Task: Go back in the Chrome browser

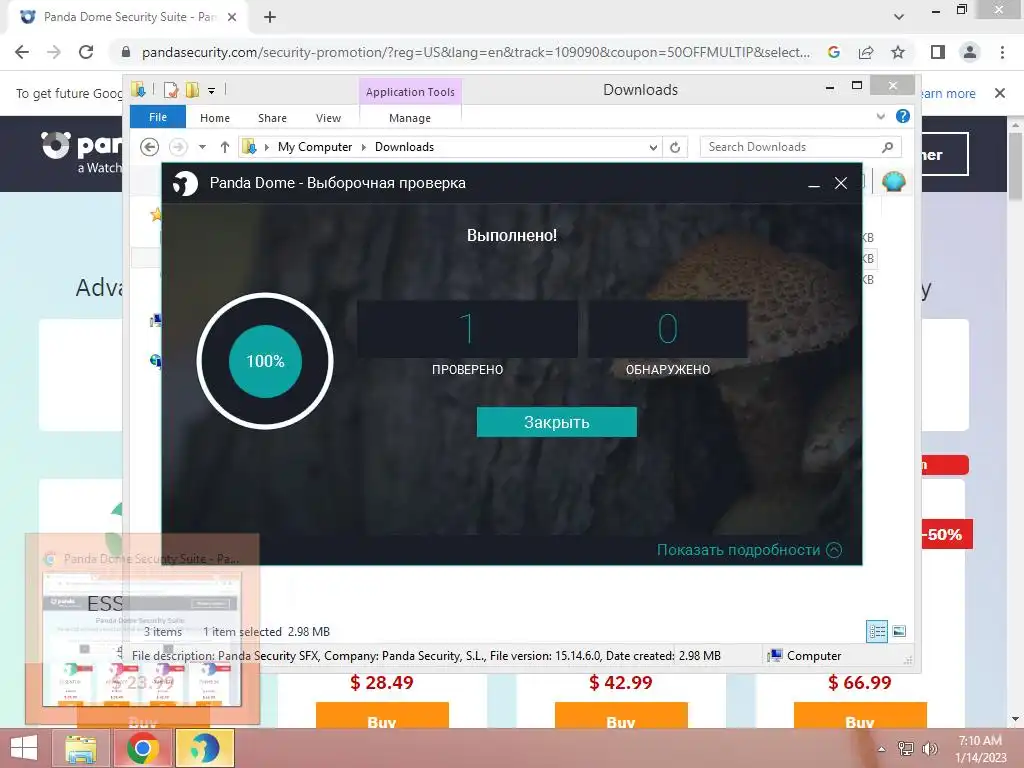Action: click(x=22, y=52)
